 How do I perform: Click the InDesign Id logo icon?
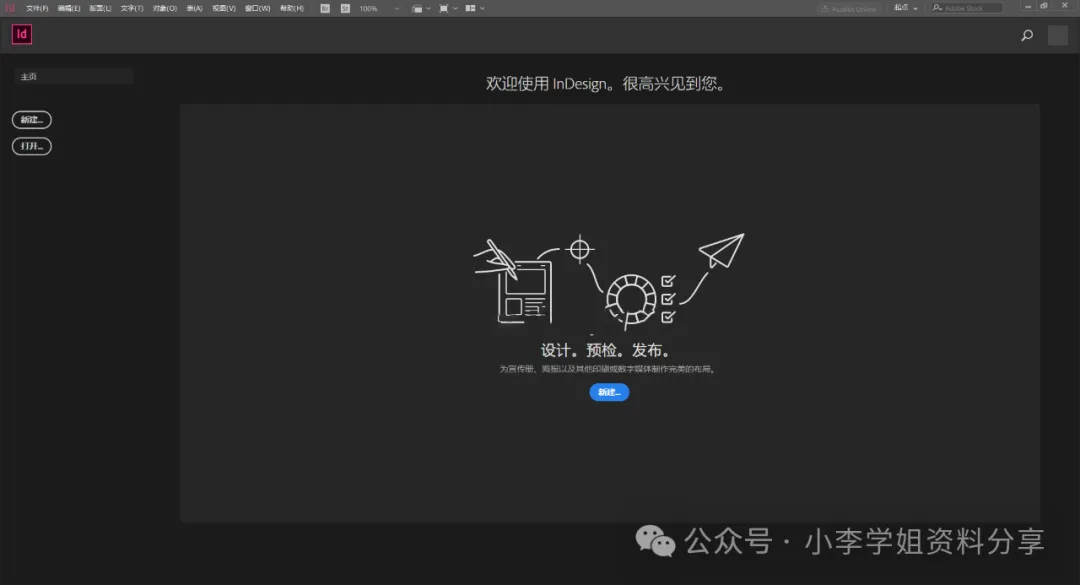pos(22,34)
